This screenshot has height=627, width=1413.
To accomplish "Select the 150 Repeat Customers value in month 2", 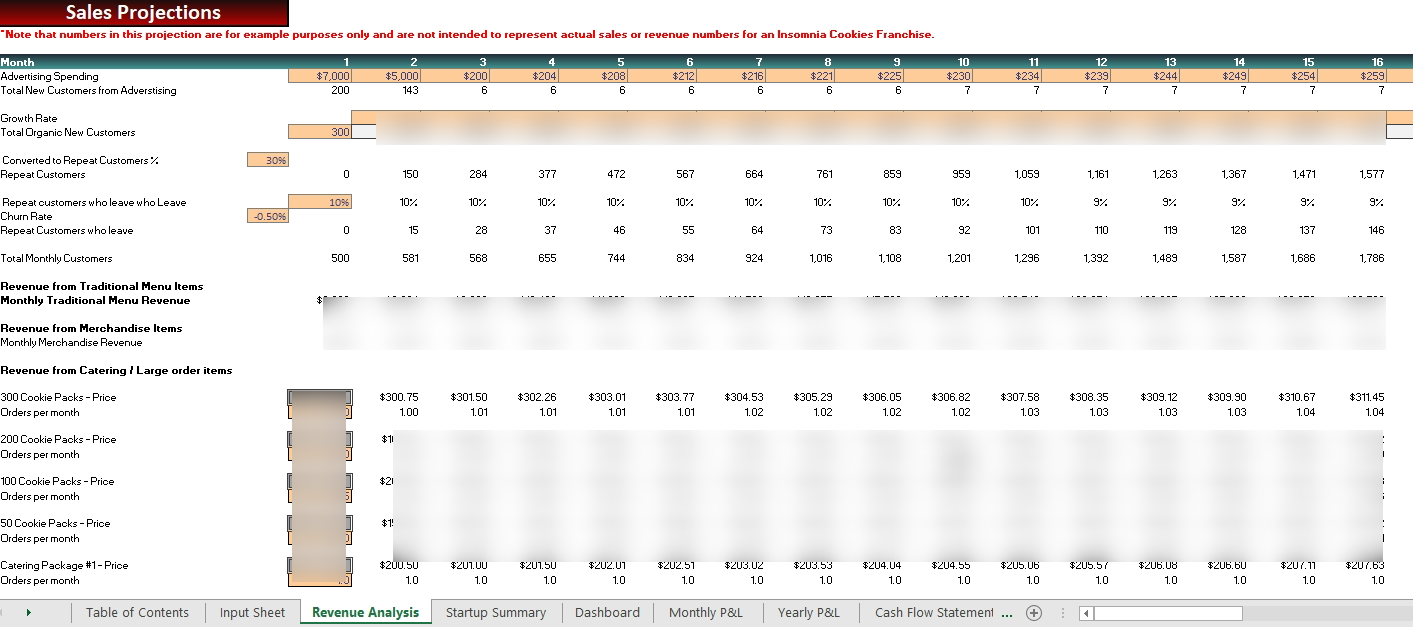I will (x=410, y=174).
